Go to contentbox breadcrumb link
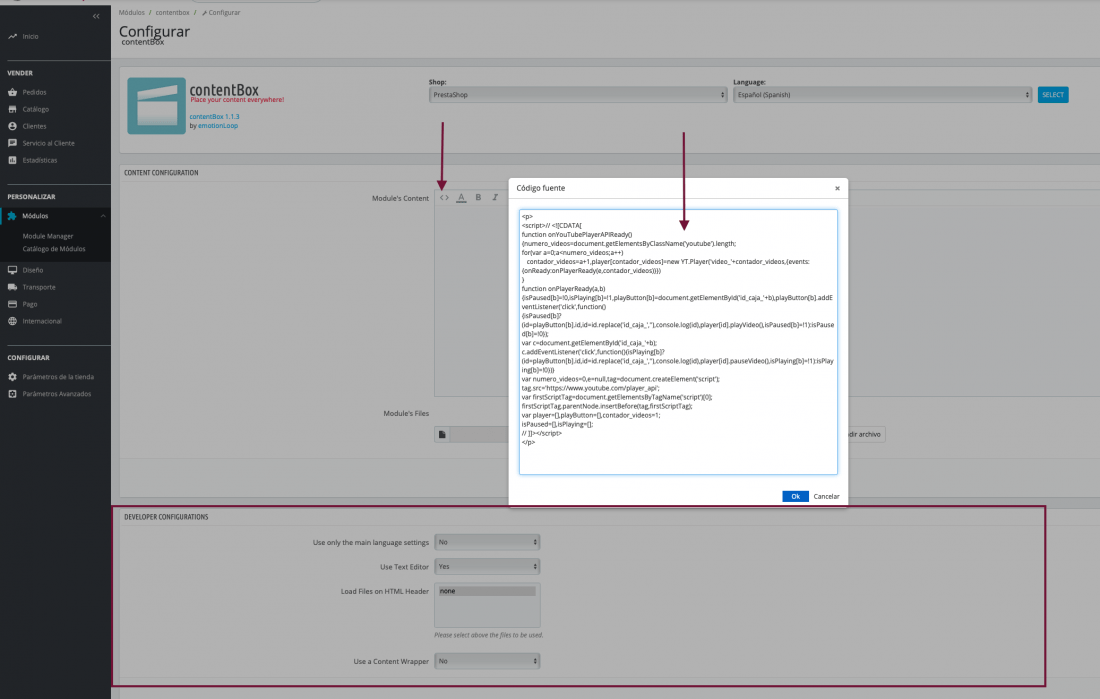 [x=173, y=13]
